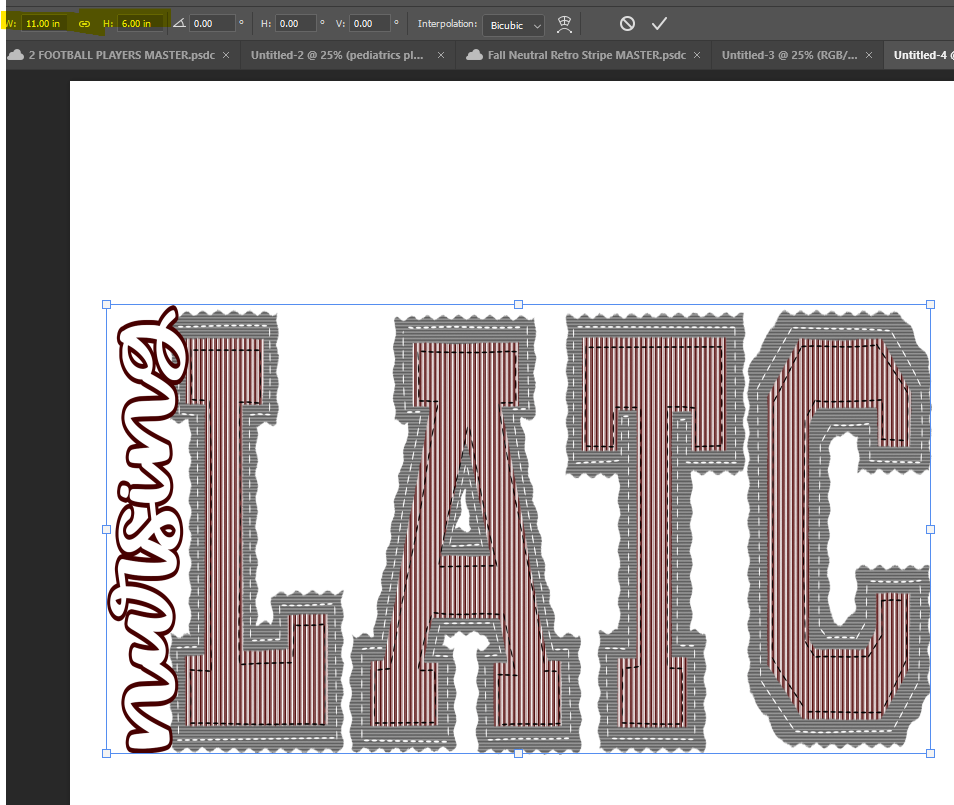This screenshot has width=954, height=805.
Task: Switch to 2 FOOTBALL PLAYERS MASTER.psdc tab
Action: coord(122,55)
